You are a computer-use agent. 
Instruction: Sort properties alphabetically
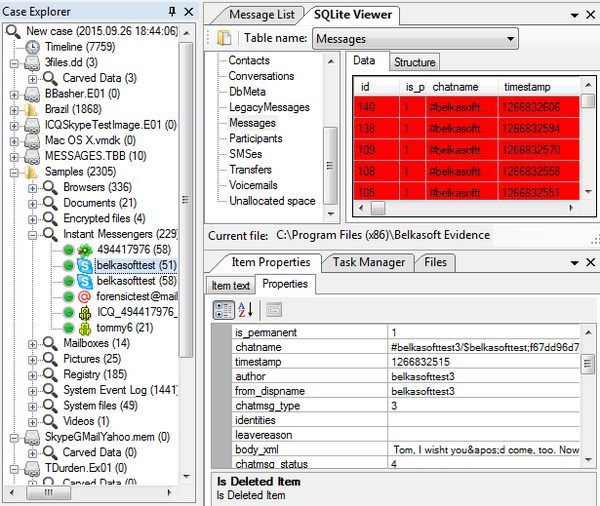[245, 310]
